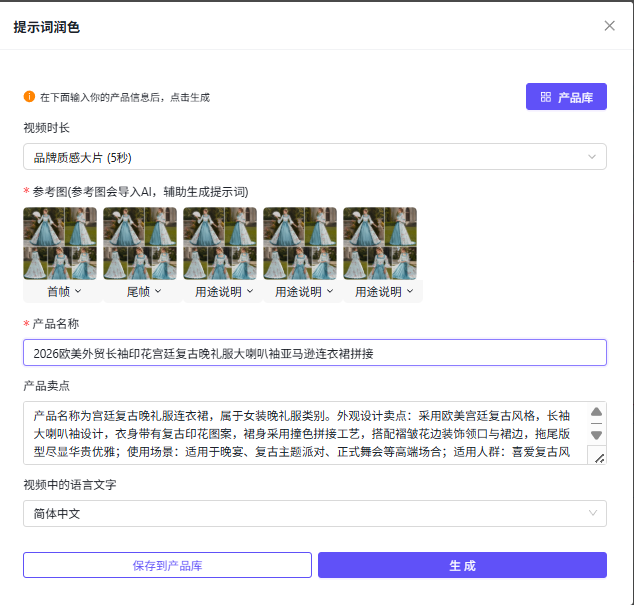Click the down arrow of 产品卖点 scrollbar

point(596,435)
